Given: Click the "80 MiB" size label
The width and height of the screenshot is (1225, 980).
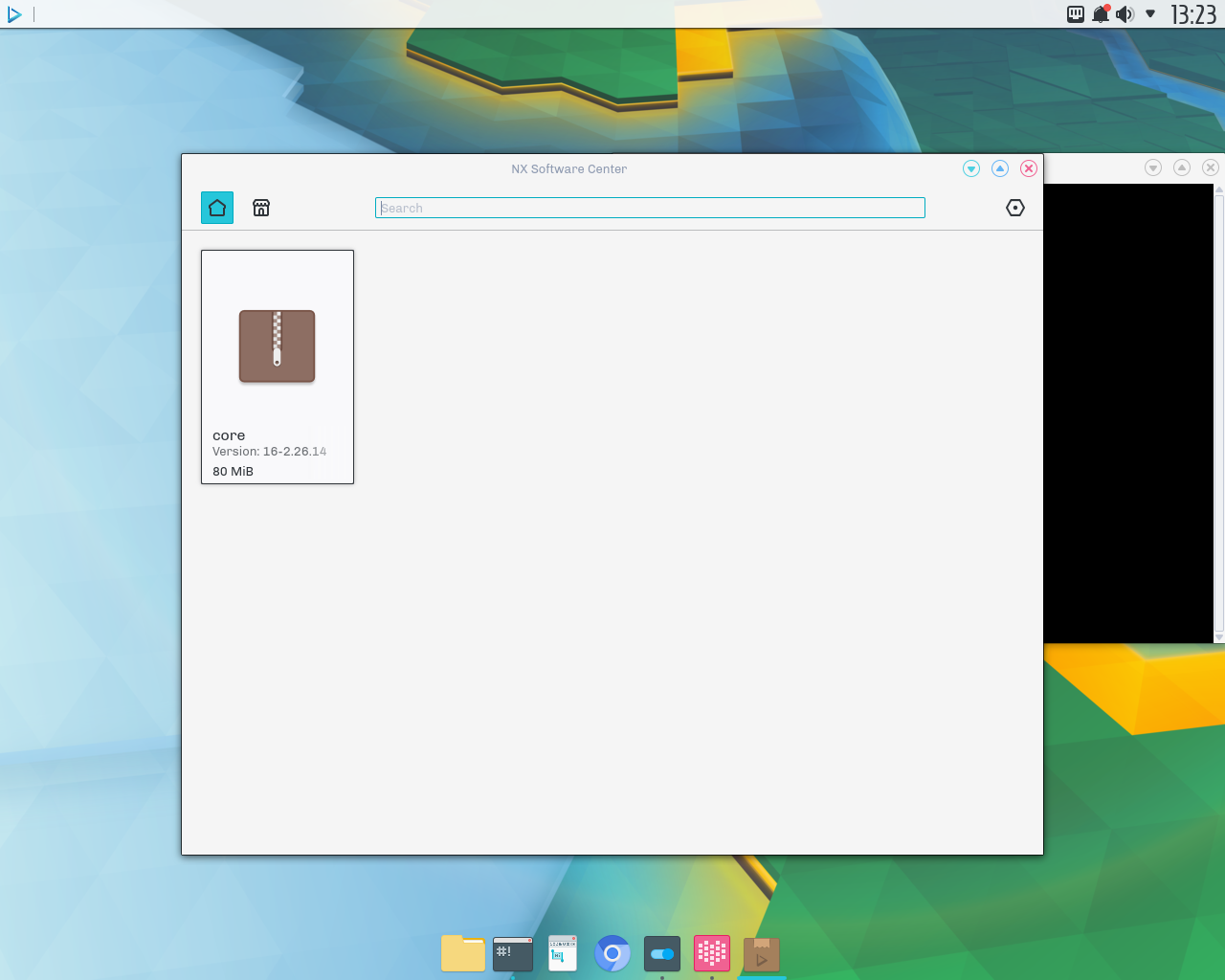Looking at the screenshot, I should click(x=233, y=472).
